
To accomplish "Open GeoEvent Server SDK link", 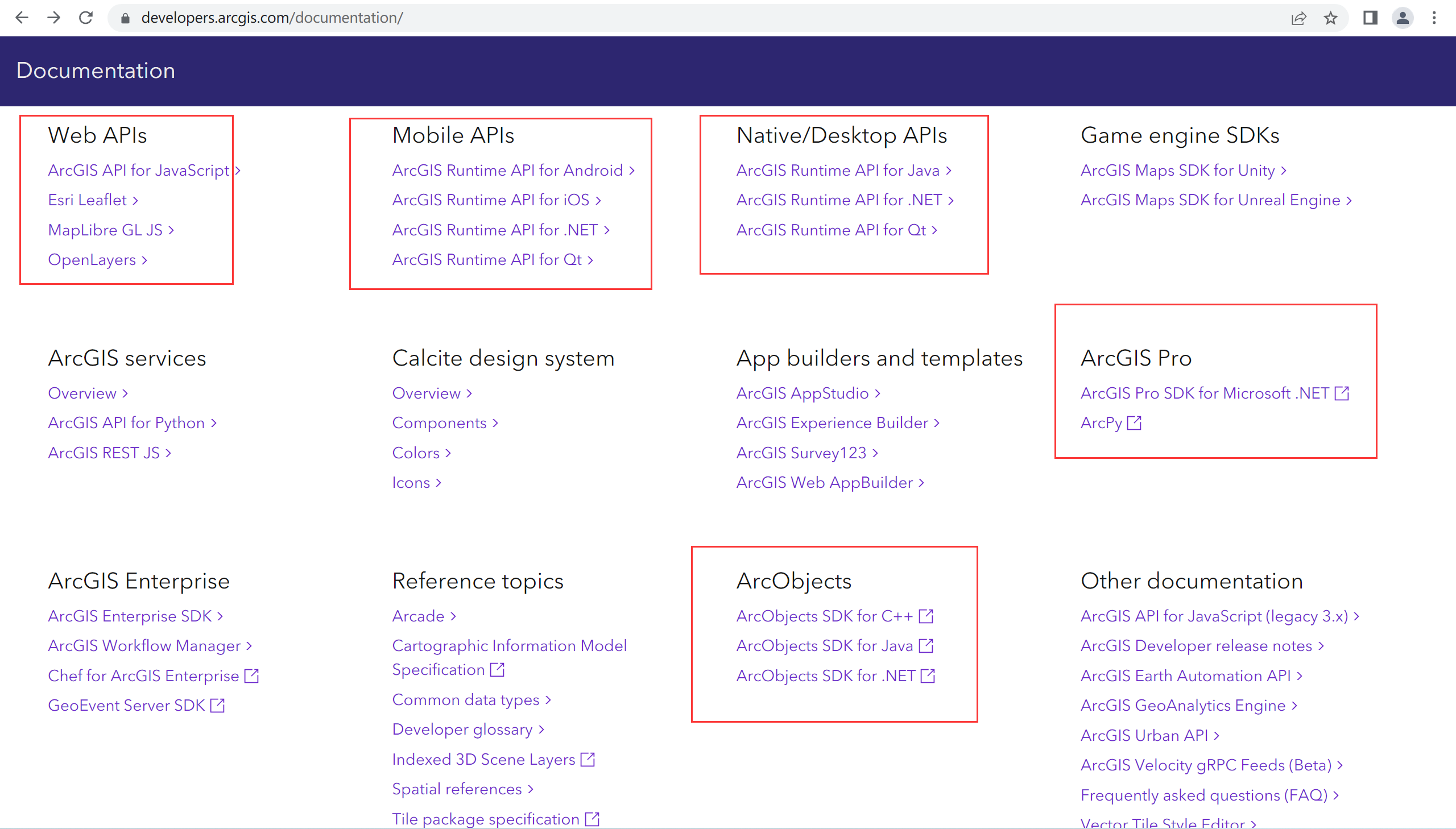I will 136,706.
